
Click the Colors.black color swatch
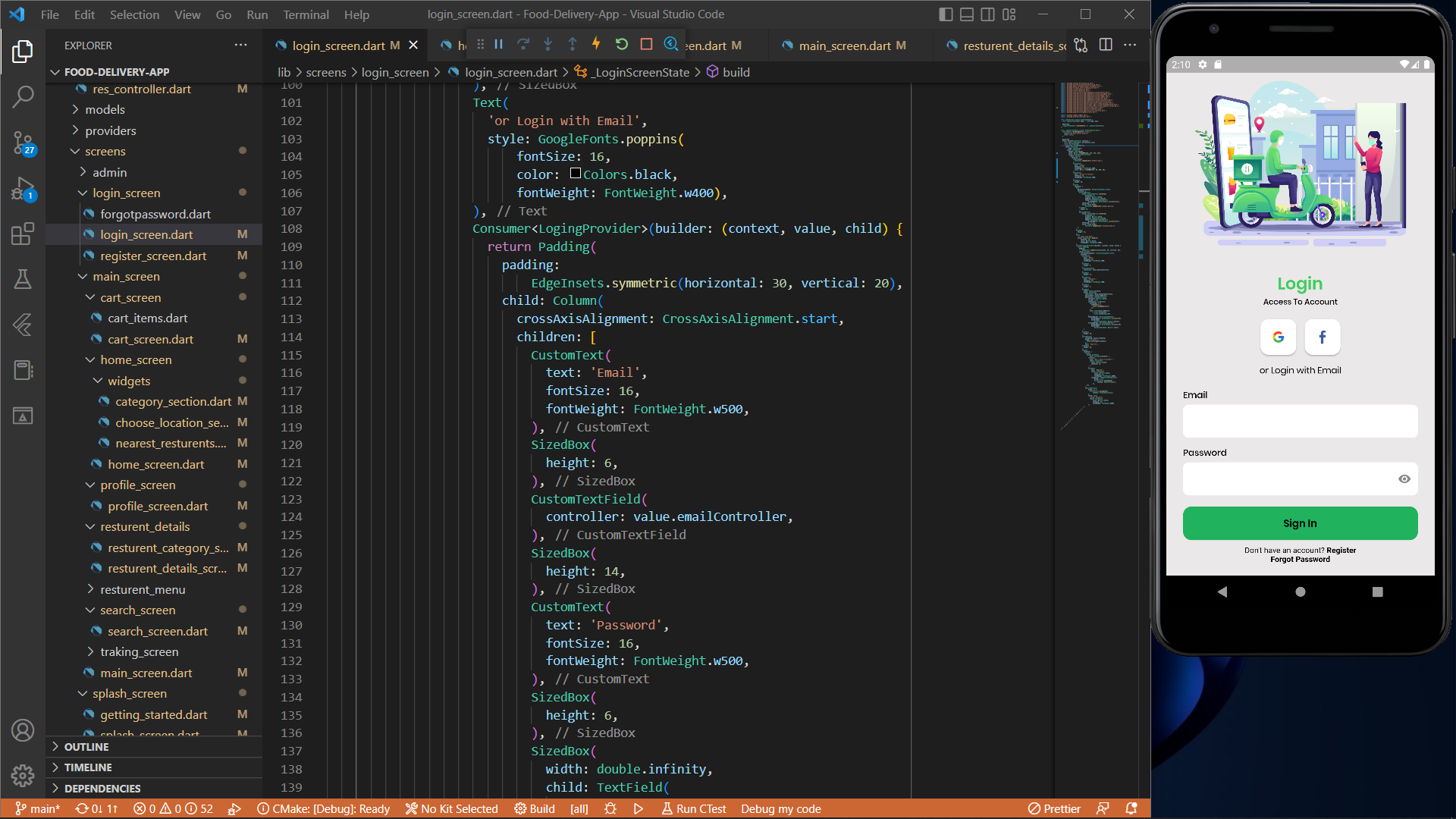(x=576, y=174)
